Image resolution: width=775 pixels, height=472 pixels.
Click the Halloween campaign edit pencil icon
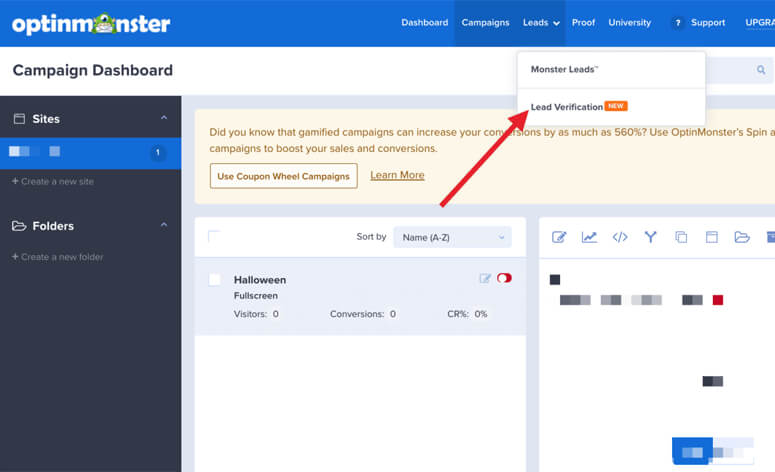(x=485, y=278)
